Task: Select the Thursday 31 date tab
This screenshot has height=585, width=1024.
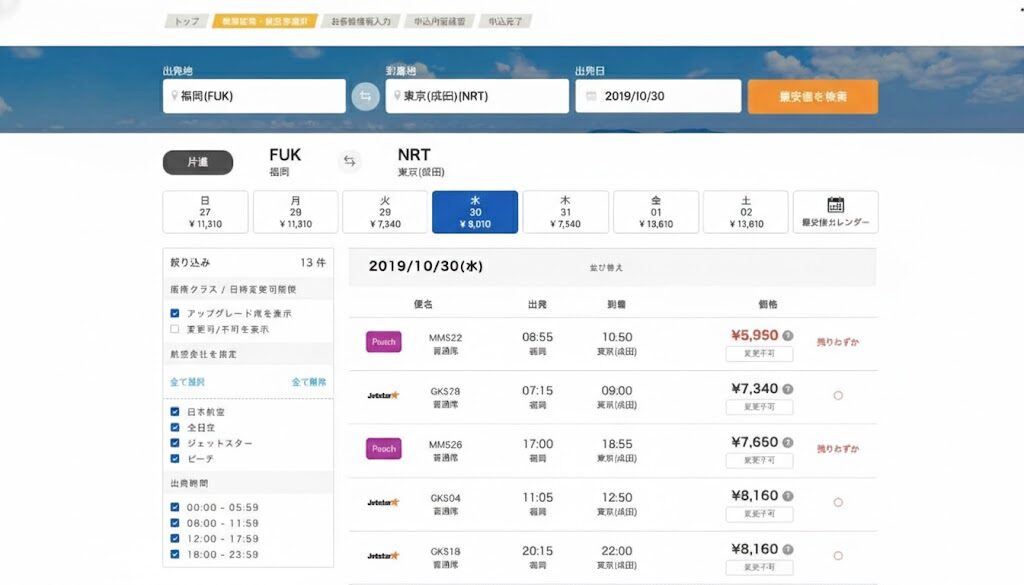Action: coord(565,212)
